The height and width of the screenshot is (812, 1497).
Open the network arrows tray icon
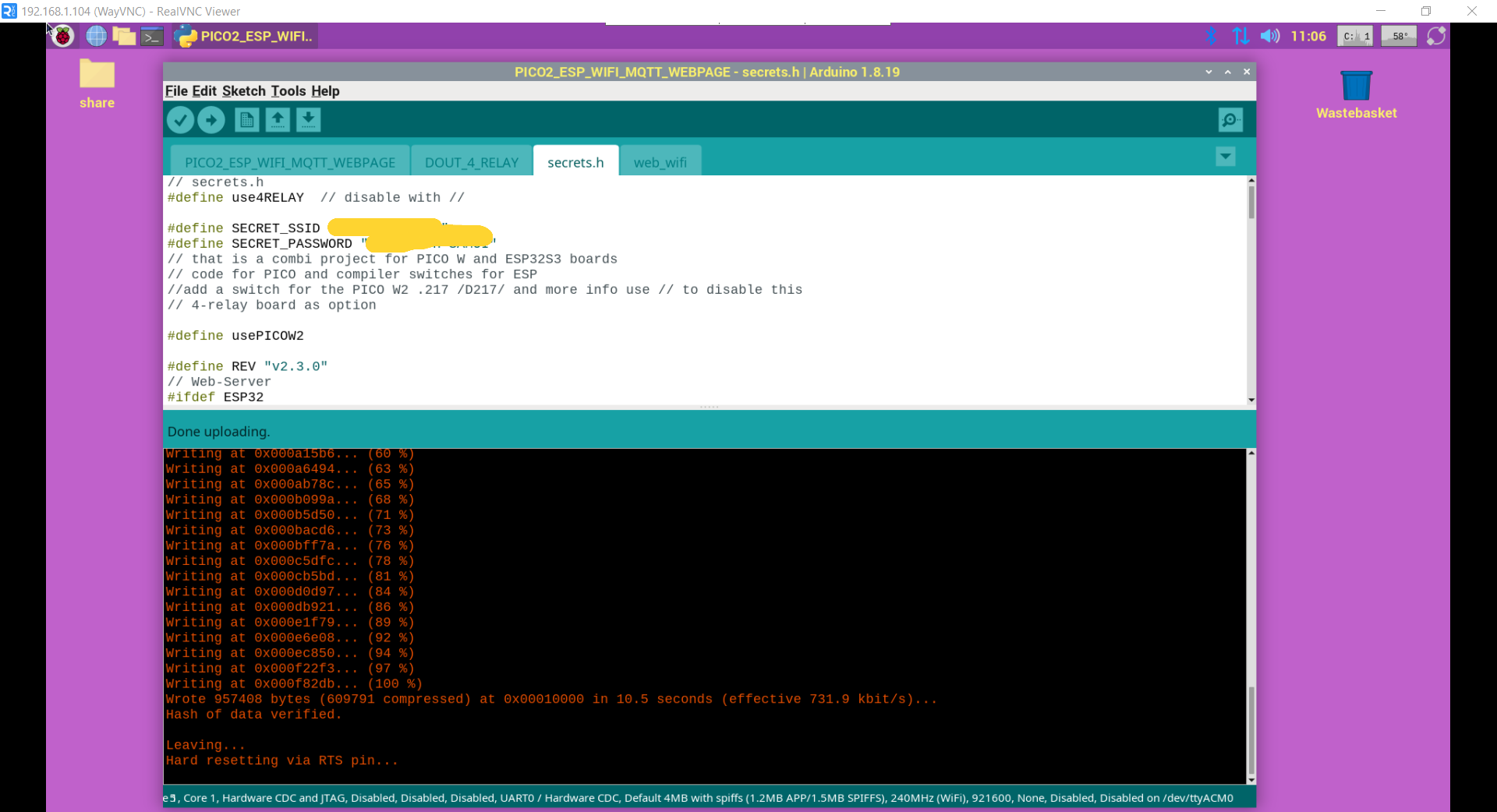[1240, 36]
